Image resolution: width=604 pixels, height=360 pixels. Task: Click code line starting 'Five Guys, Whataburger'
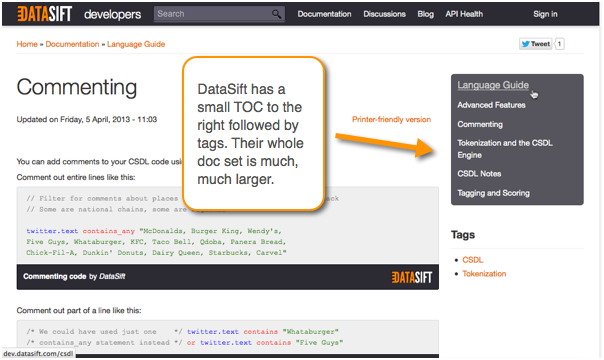point(156,242)
